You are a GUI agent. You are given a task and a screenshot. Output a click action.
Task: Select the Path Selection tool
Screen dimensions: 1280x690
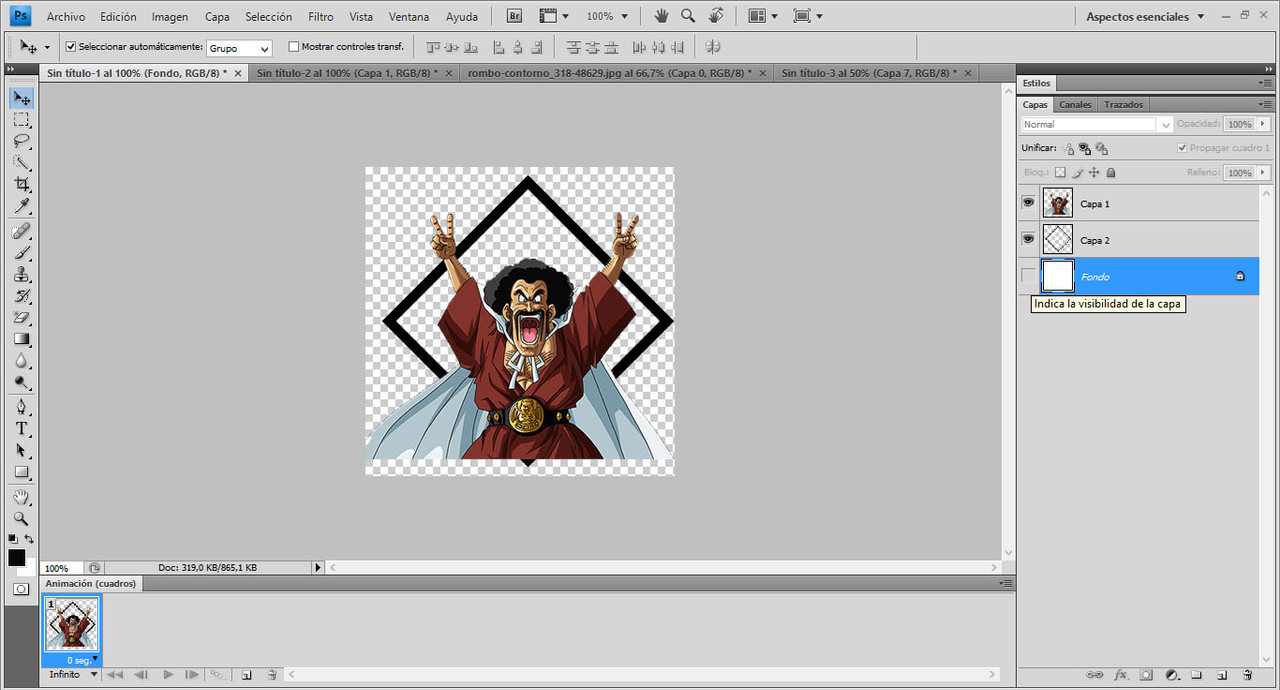21,450
